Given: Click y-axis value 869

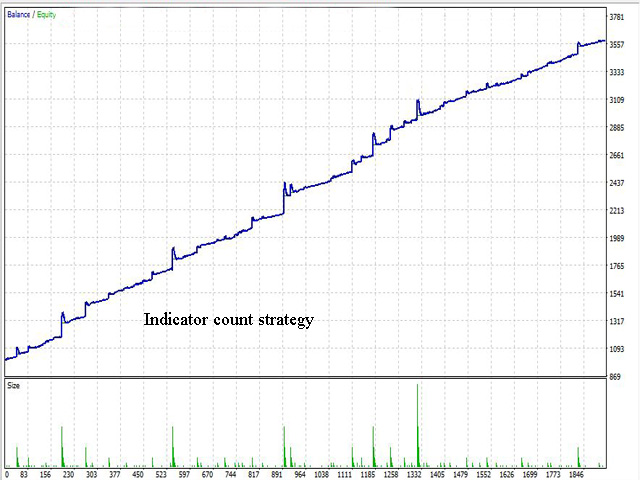Looking at the screenshot, I should point(615,377).
